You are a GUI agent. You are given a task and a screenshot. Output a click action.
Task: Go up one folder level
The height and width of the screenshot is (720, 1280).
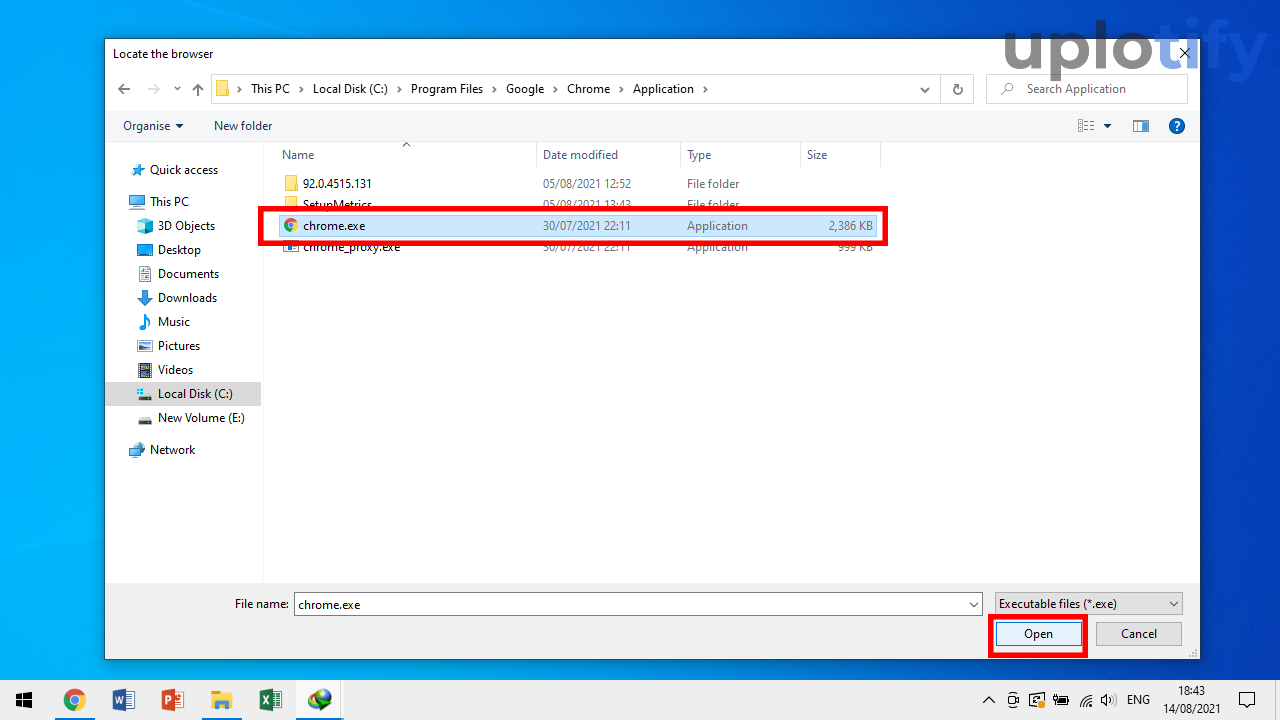pos(198,89)
